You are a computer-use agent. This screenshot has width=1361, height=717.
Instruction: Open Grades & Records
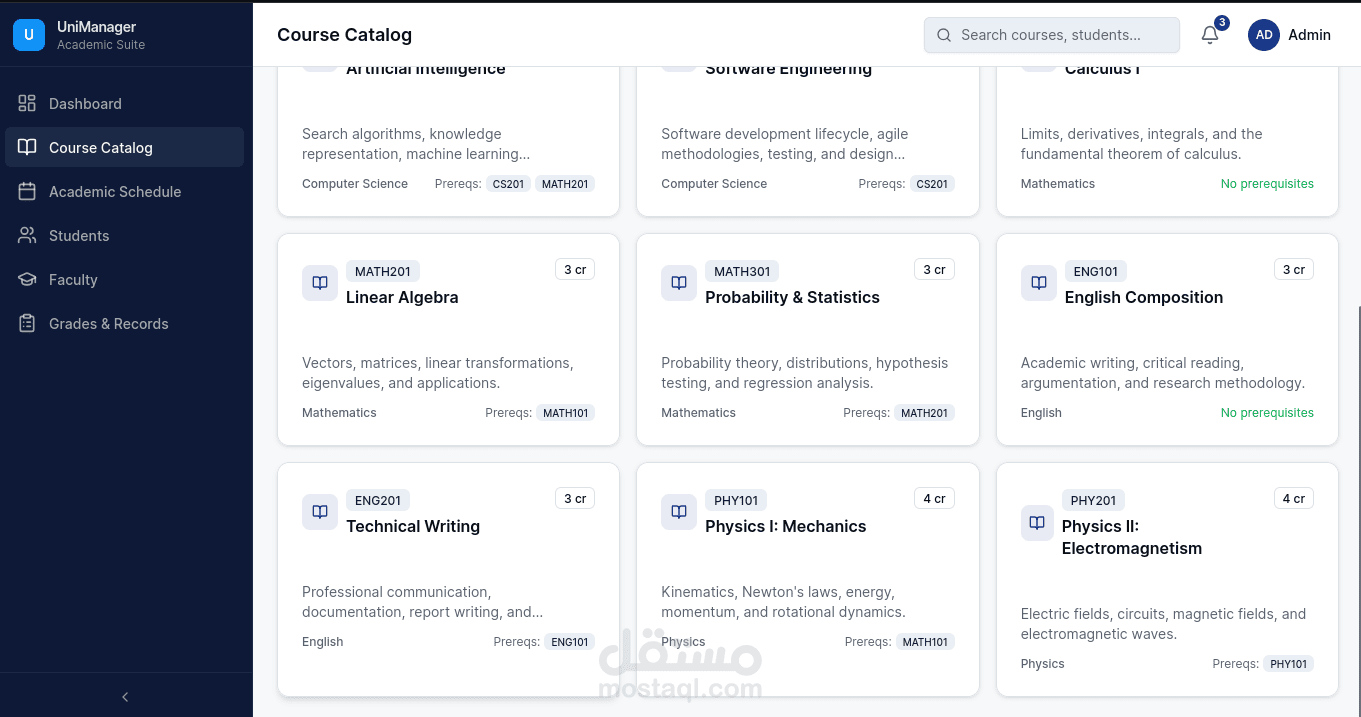pyautogui.click(x=108, y=324)
